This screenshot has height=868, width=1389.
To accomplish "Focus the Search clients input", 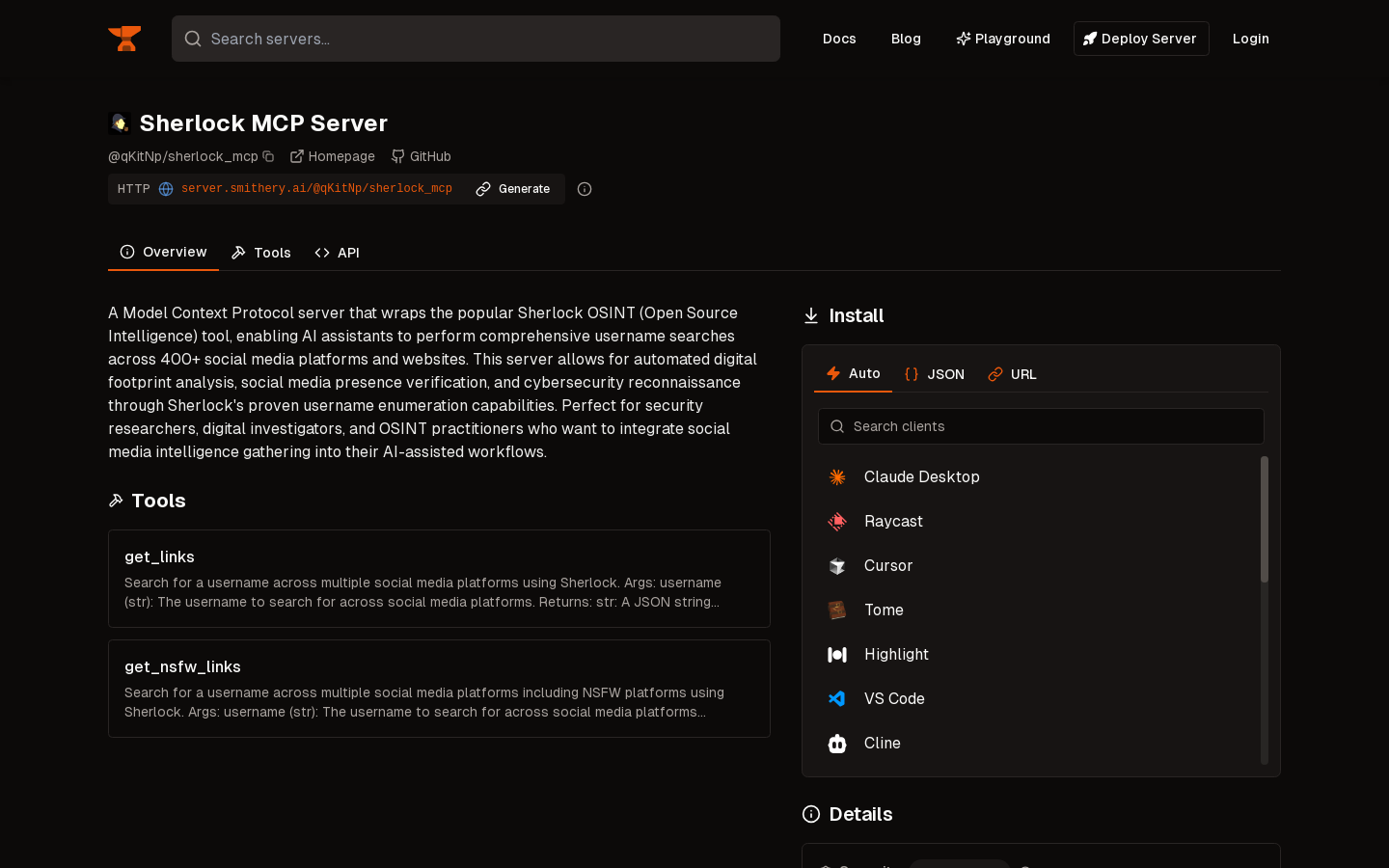I will pyautogui.click(x=1041, y=426).
